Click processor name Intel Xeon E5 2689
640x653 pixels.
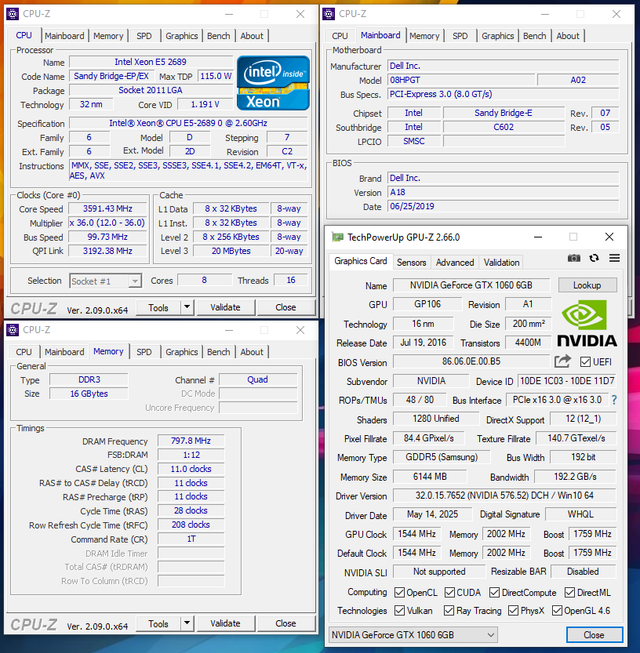click(x=151, y=62)
